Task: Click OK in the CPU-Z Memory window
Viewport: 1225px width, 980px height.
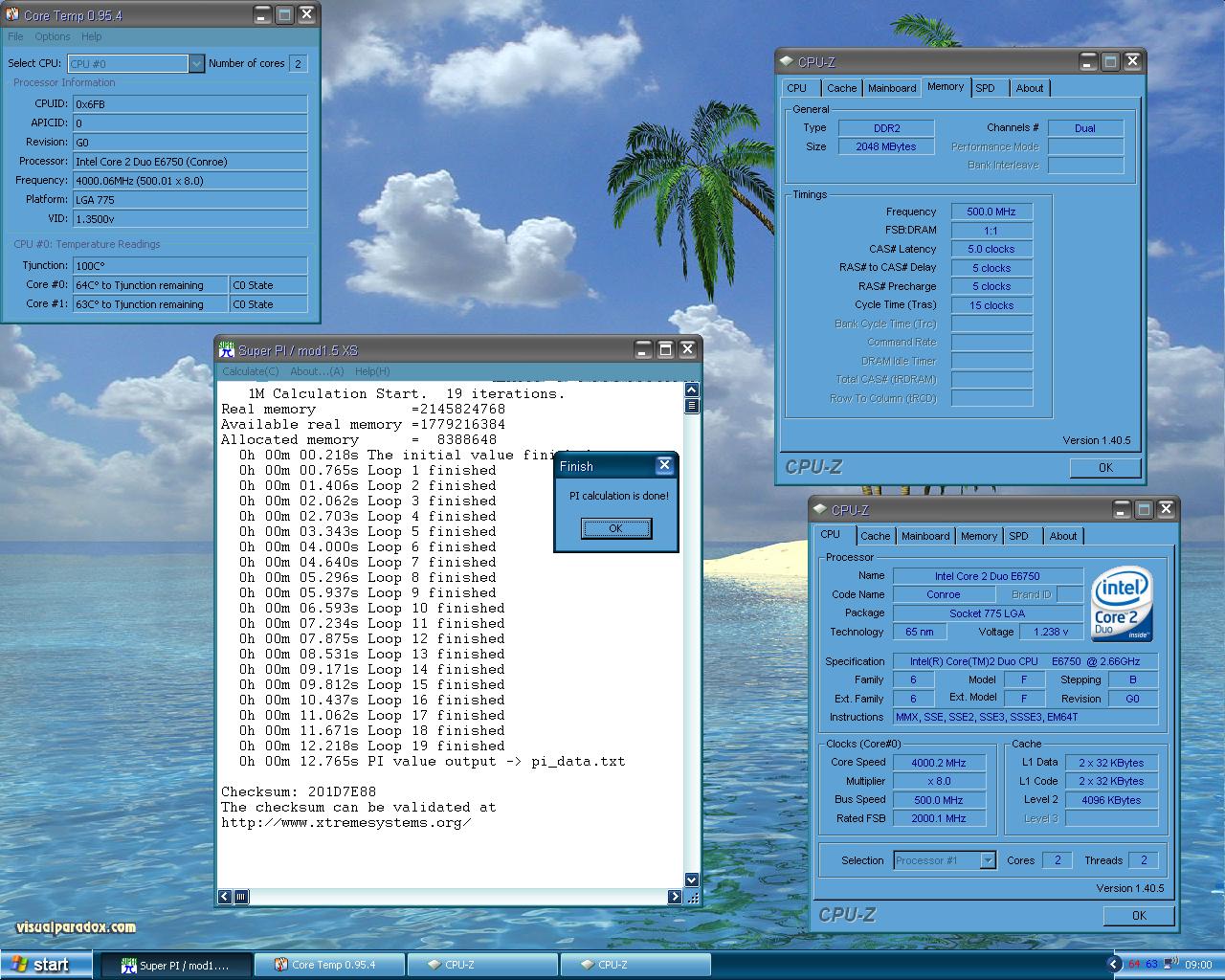Action: (x=1105, y=468)
